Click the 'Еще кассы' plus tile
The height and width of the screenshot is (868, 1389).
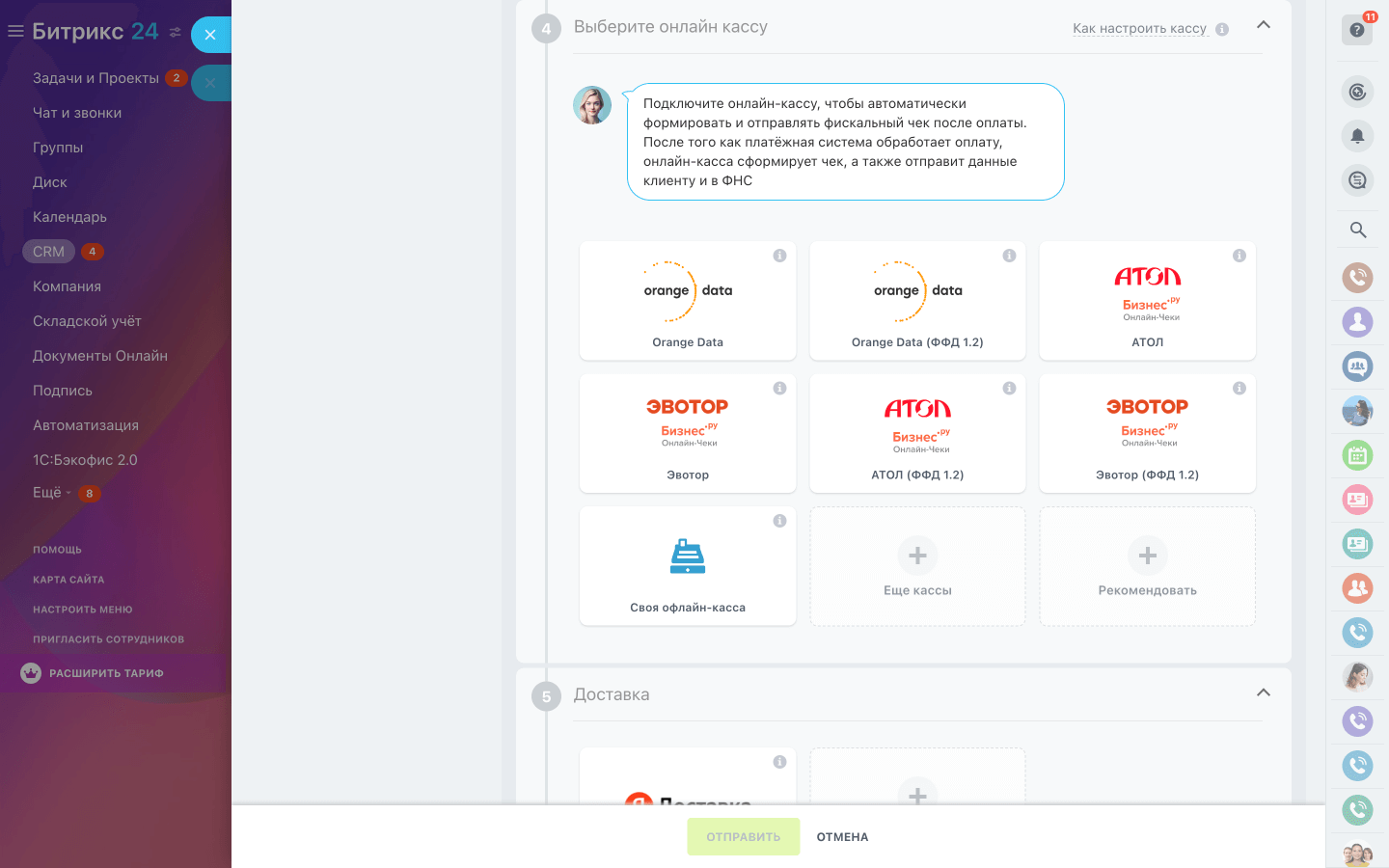917,566
